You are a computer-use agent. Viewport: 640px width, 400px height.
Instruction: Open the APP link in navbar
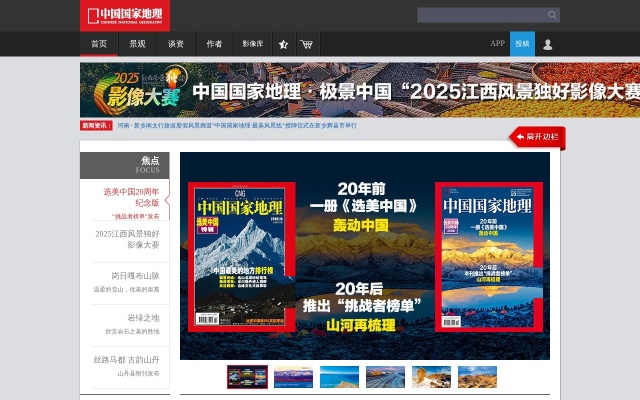pyautogui.click(x=497, y=44)
